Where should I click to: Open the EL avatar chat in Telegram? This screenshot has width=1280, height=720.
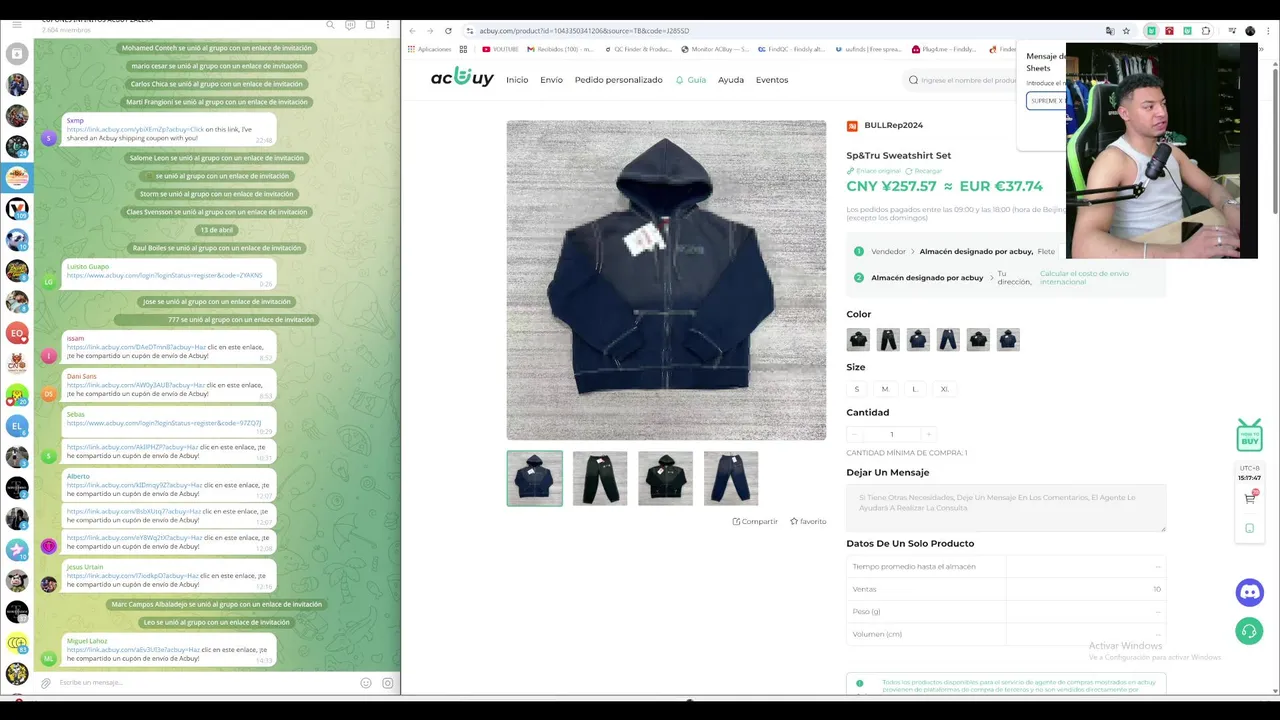click(x=17, y=426)
